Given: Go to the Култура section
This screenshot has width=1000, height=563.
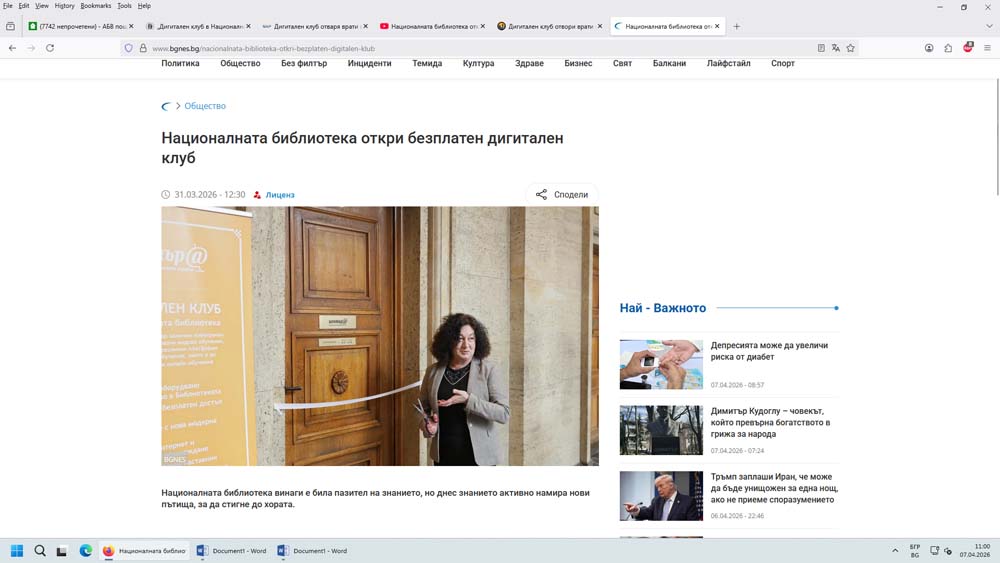Looking at the screenshot, I should [x=478, y=63].
